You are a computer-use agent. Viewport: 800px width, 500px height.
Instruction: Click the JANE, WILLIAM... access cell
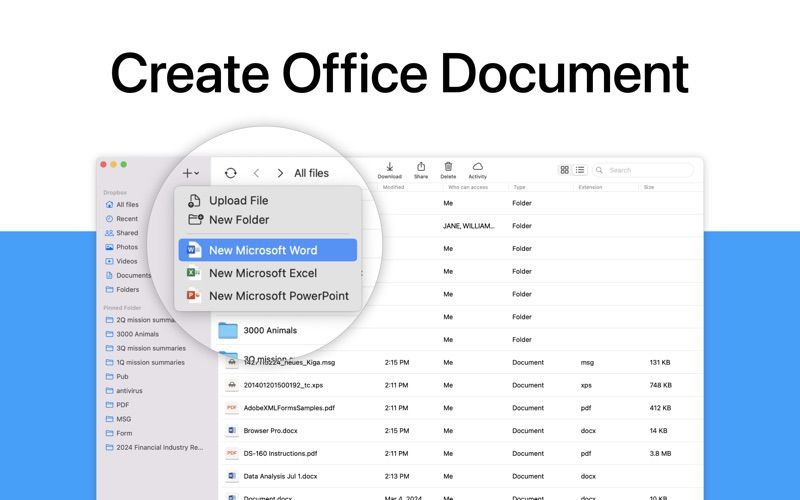[468, 226]
